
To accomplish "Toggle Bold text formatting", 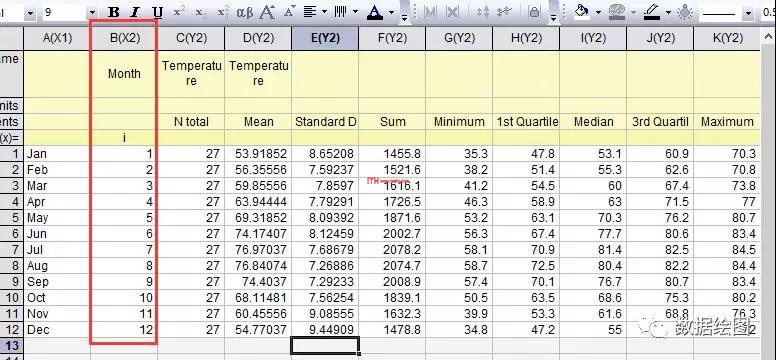I will 114,12.
